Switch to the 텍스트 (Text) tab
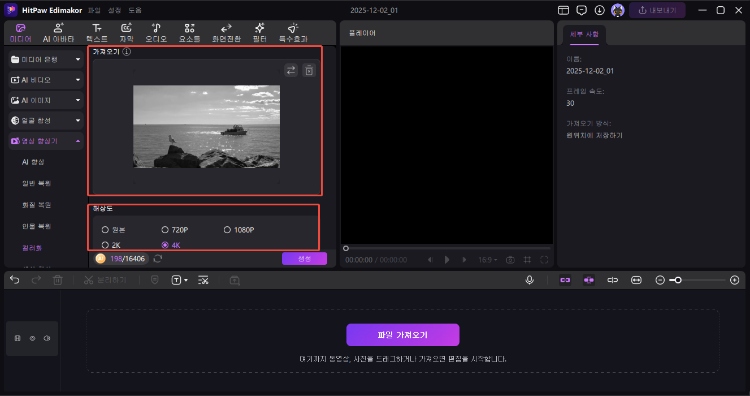 coord(97,33)
